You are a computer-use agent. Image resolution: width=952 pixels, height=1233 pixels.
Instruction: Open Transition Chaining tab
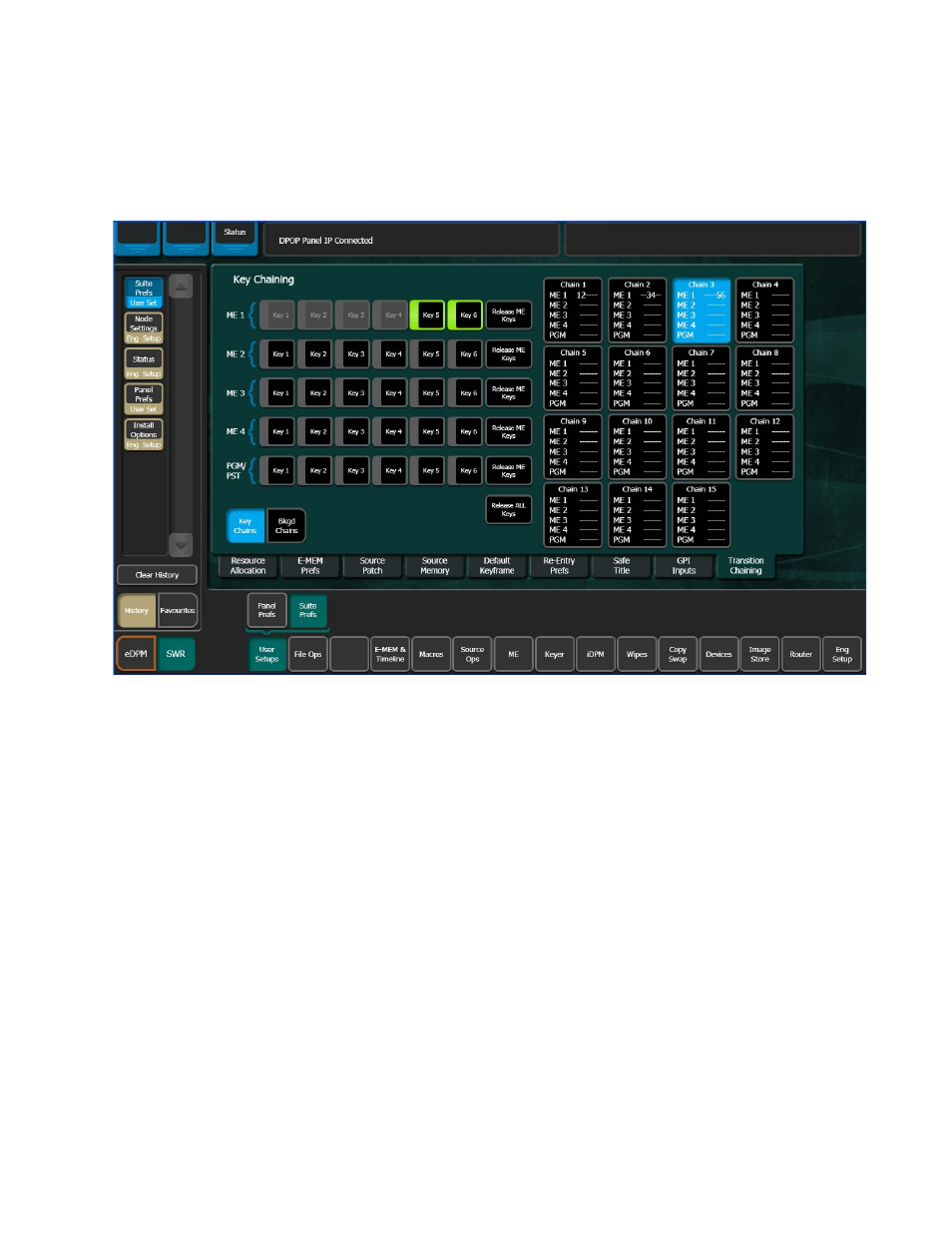pyautogui.click(x=745, y=566)
